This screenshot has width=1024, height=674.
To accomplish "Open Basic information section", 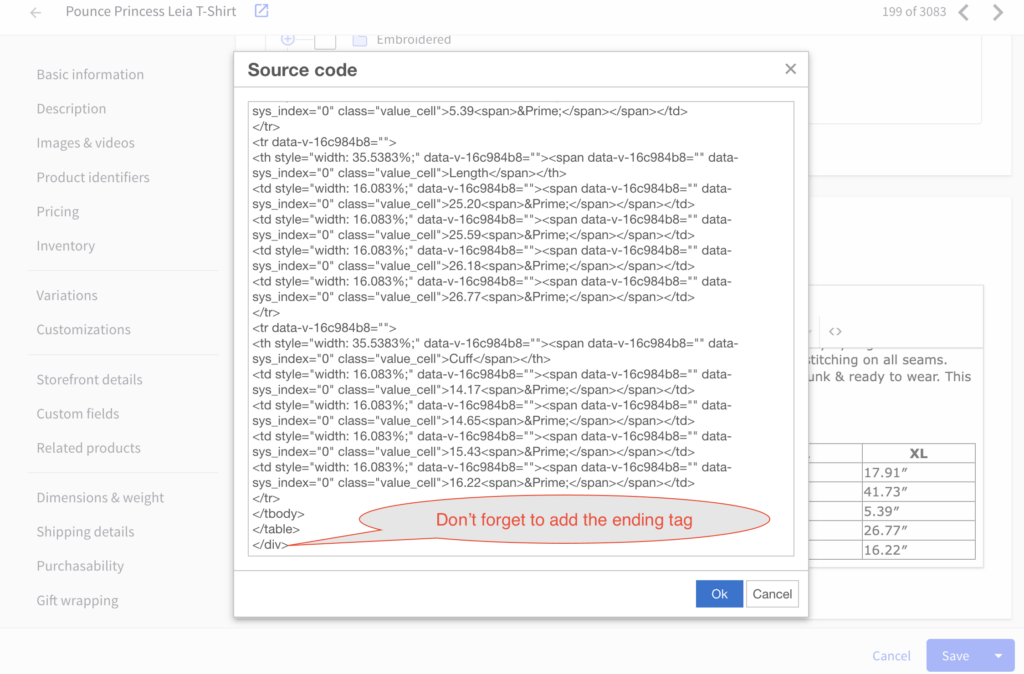I will point(90,74).
